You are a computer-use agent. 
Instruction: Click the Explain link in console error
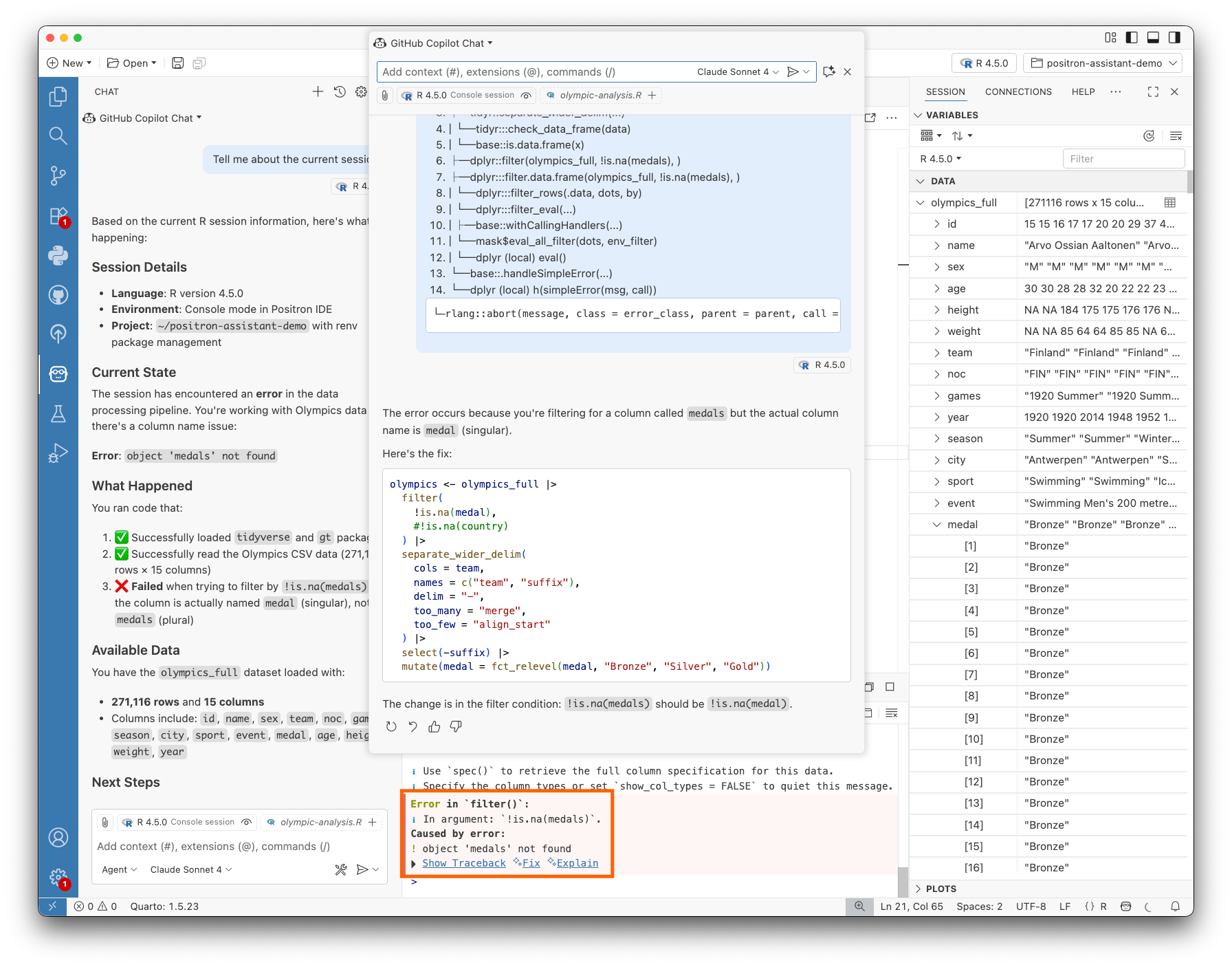pyautogui.click(x=577, y=863)
